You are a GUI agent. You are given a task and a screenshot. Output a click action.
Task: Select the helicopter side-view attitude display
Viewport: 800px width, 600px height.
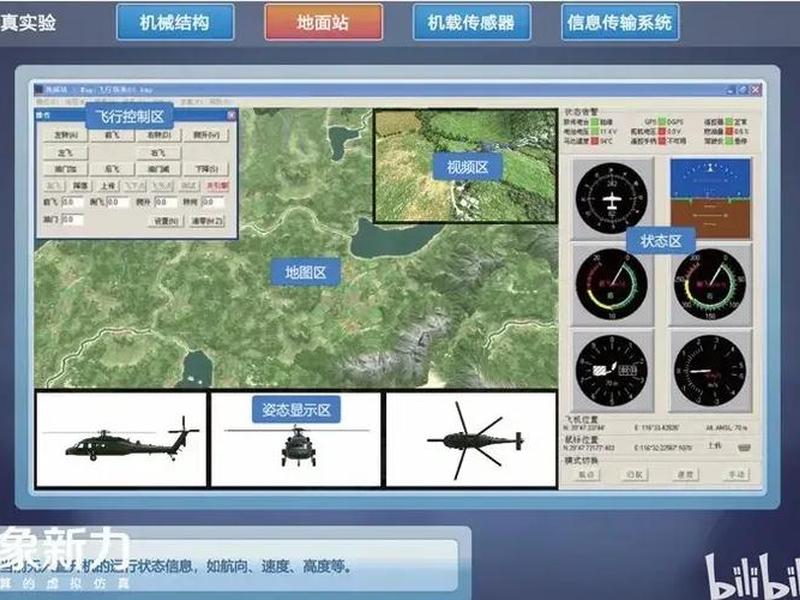(x=121, y=440)
